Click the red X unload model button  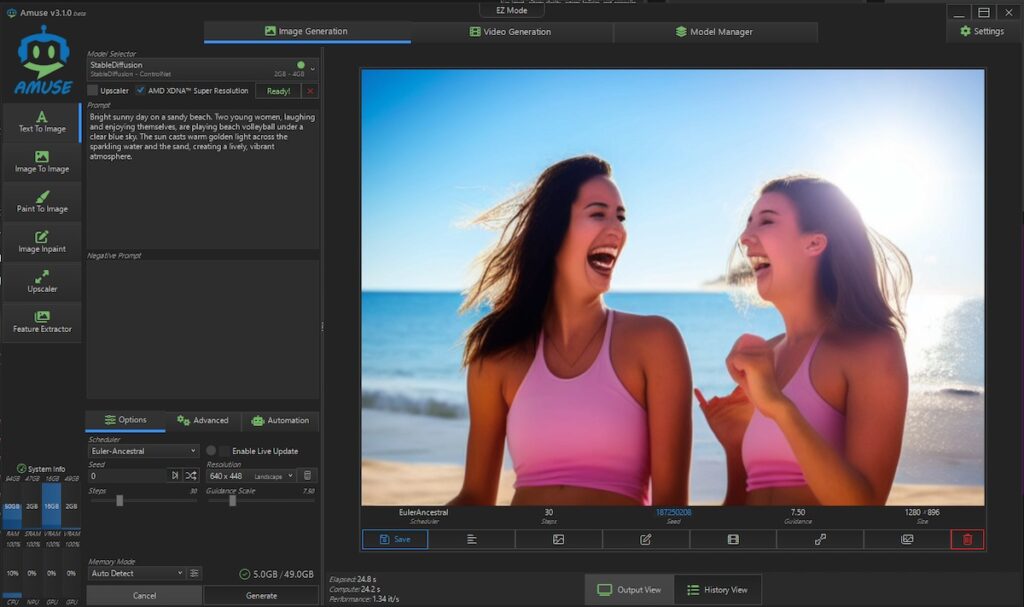tap(310, 91)
